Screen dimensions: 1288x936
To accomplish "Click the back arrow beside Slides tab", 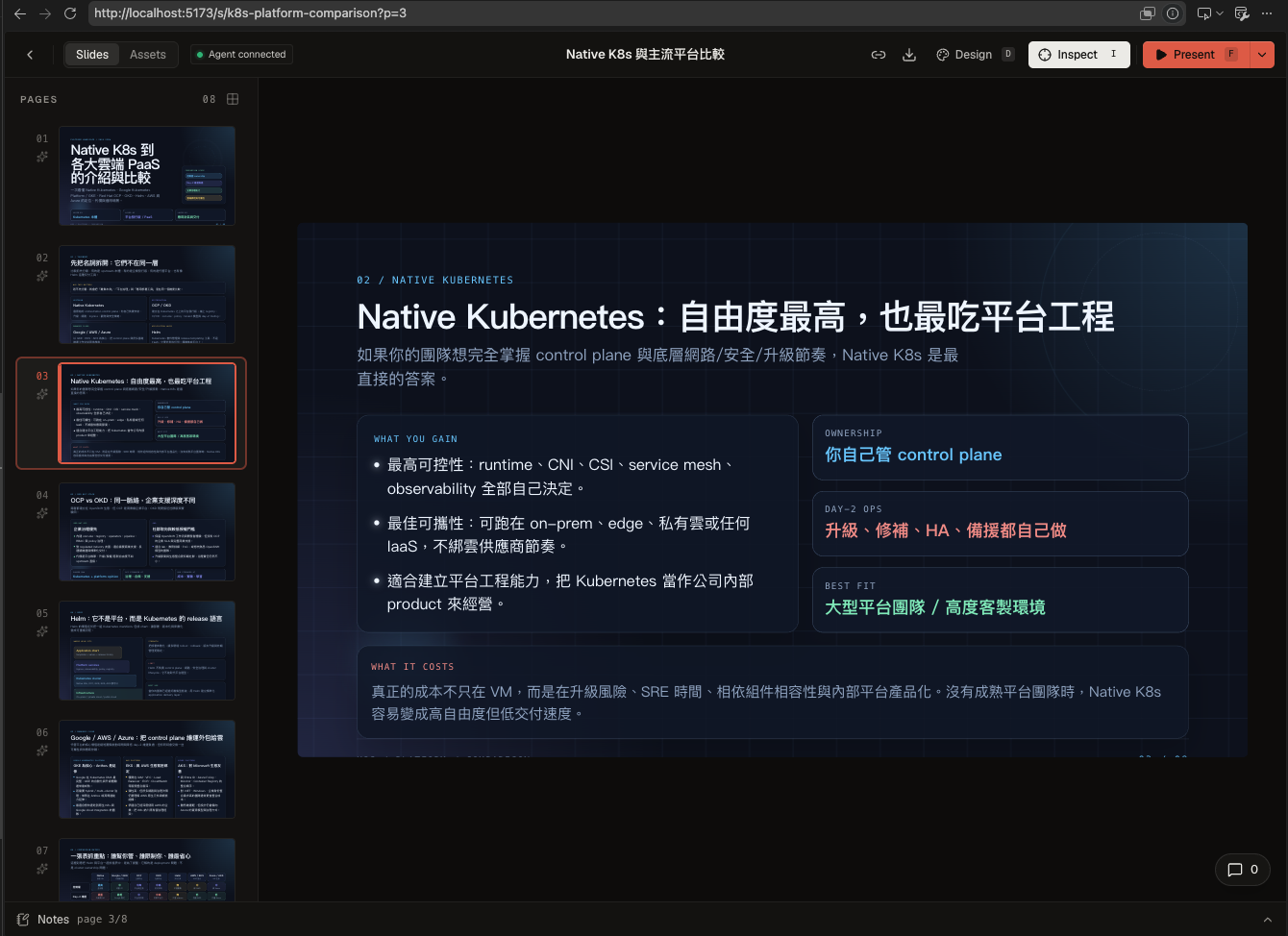I will point(30,55).
